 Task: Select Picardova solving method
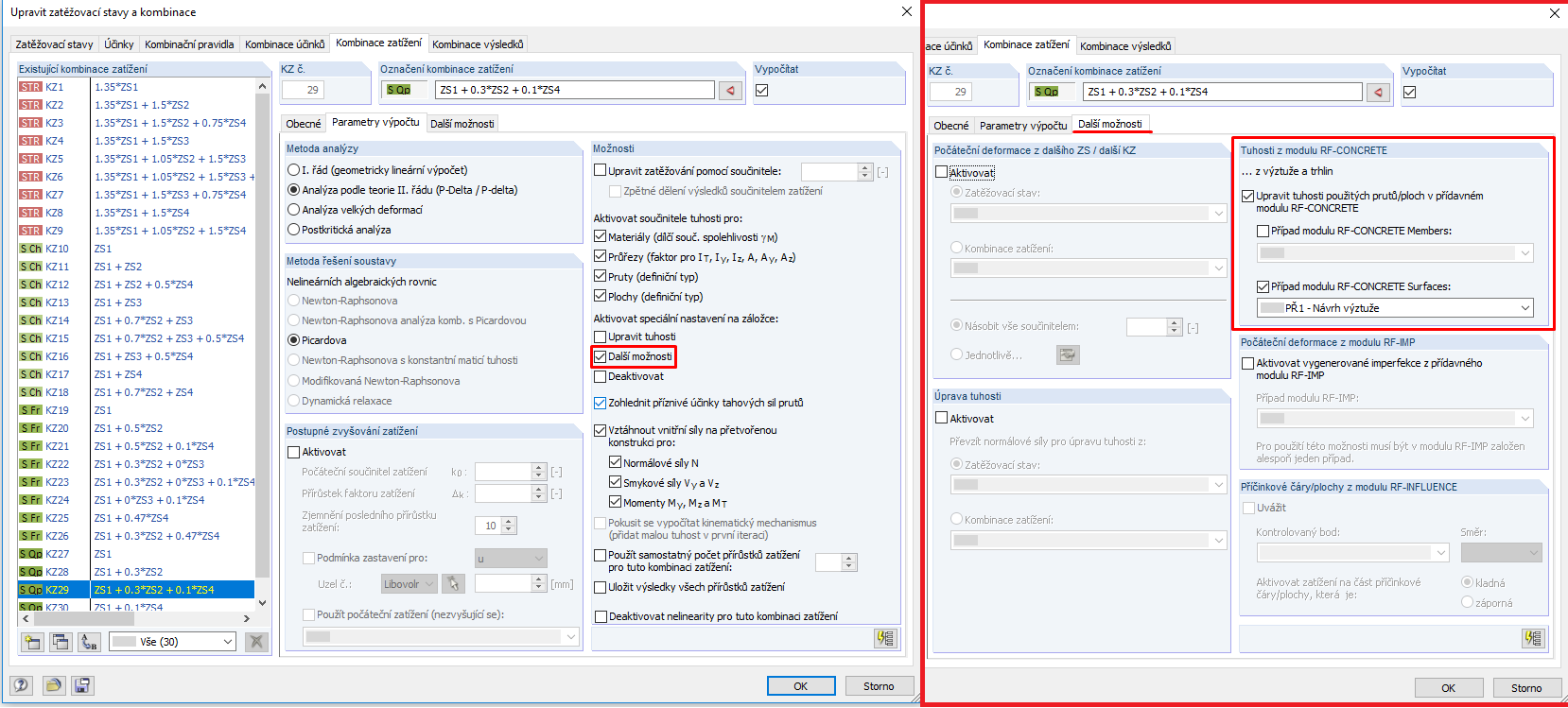293,340
